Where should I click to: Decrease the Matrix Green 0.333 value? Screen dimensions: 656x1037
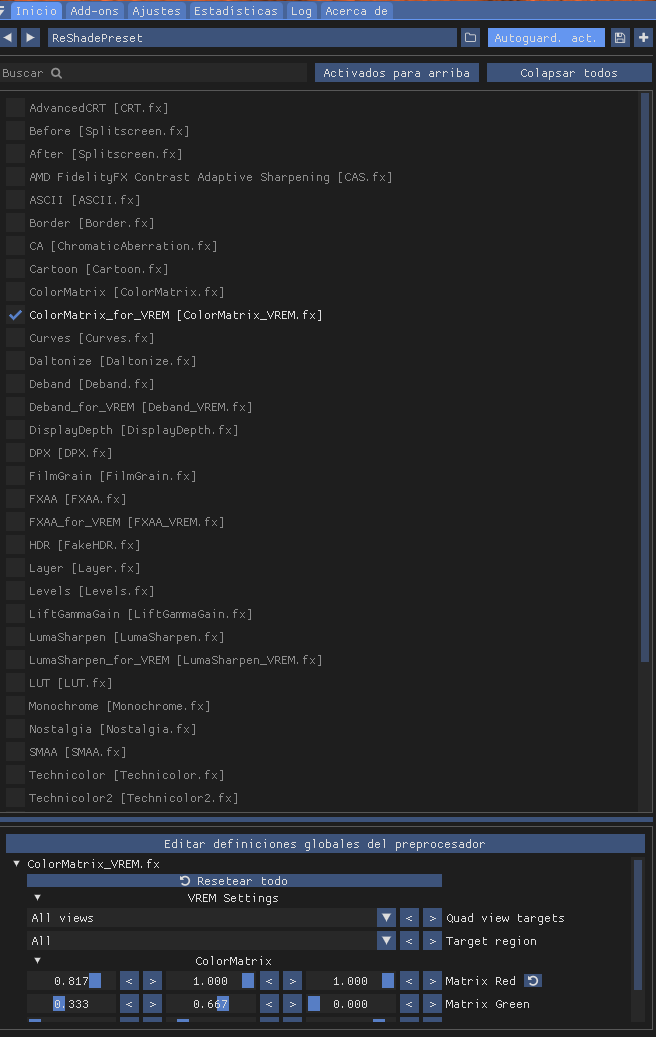pos(129,1004)
